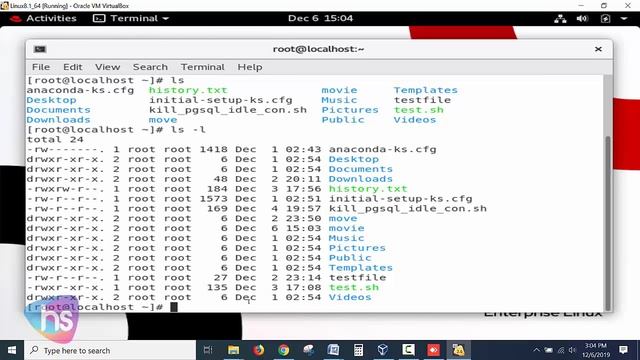Open the Edit menu
This screenshot has width=640, height=360.
point(73,67)
